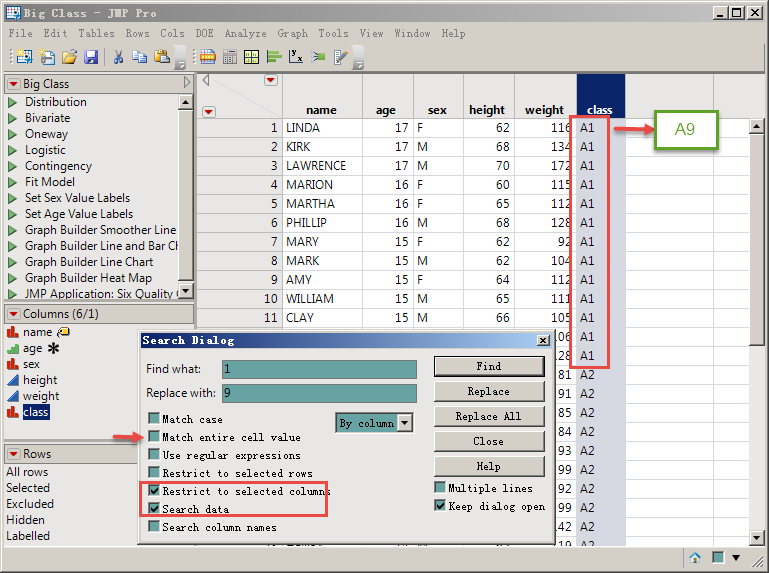Launch the Fit Y by X toolbar icon

296,57
